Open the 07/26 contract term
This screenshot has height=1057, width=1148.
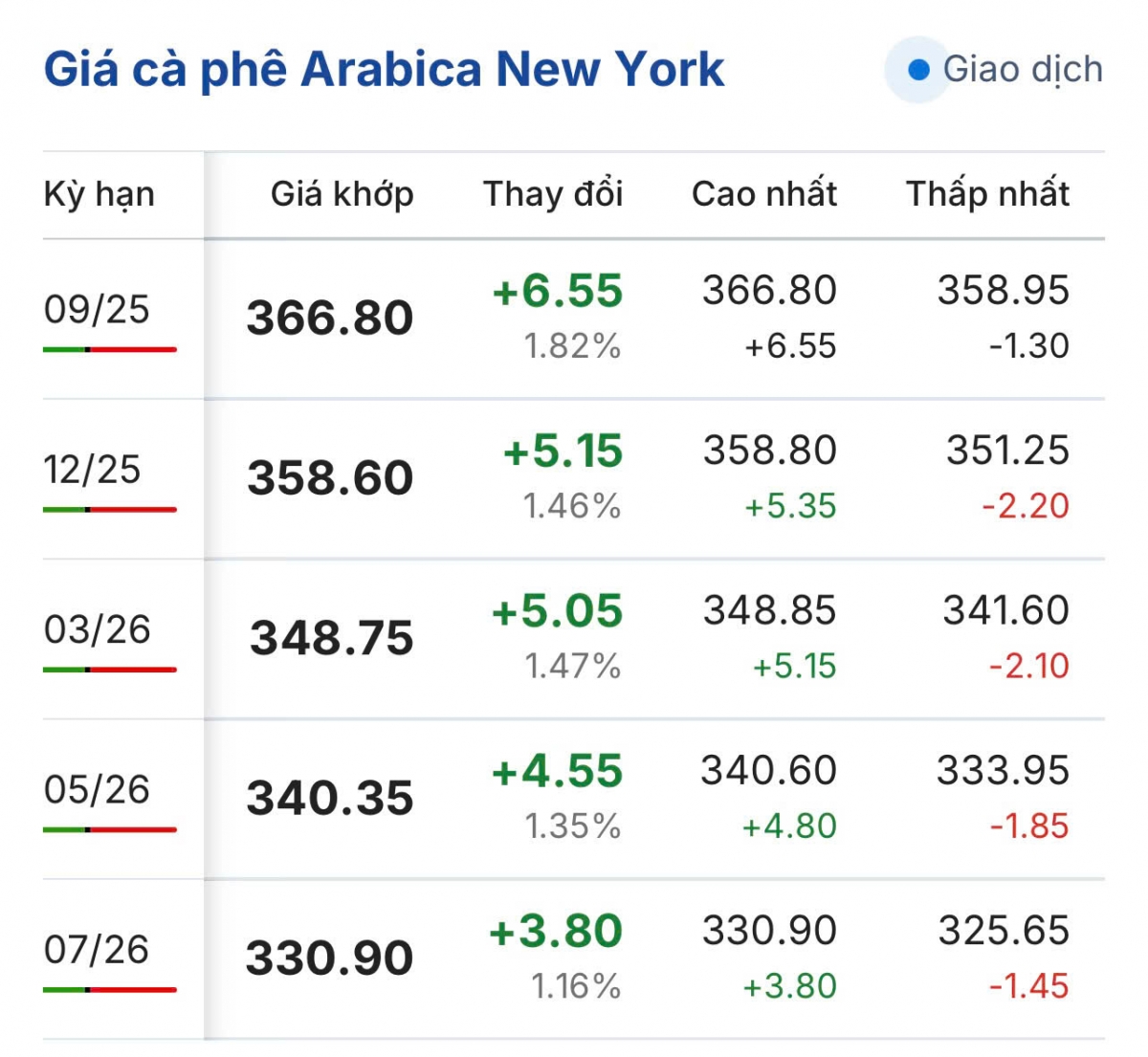click(x=97, y=949)
